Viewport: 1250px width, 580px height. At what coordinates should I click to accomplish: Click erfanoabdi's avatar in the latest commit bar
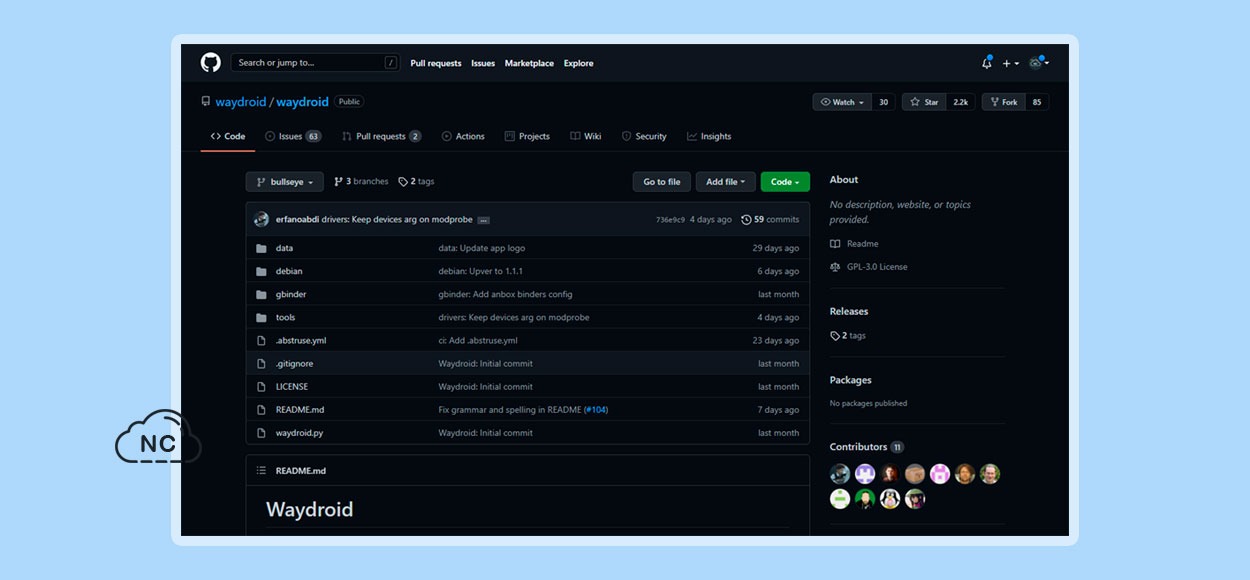(262, 219)
